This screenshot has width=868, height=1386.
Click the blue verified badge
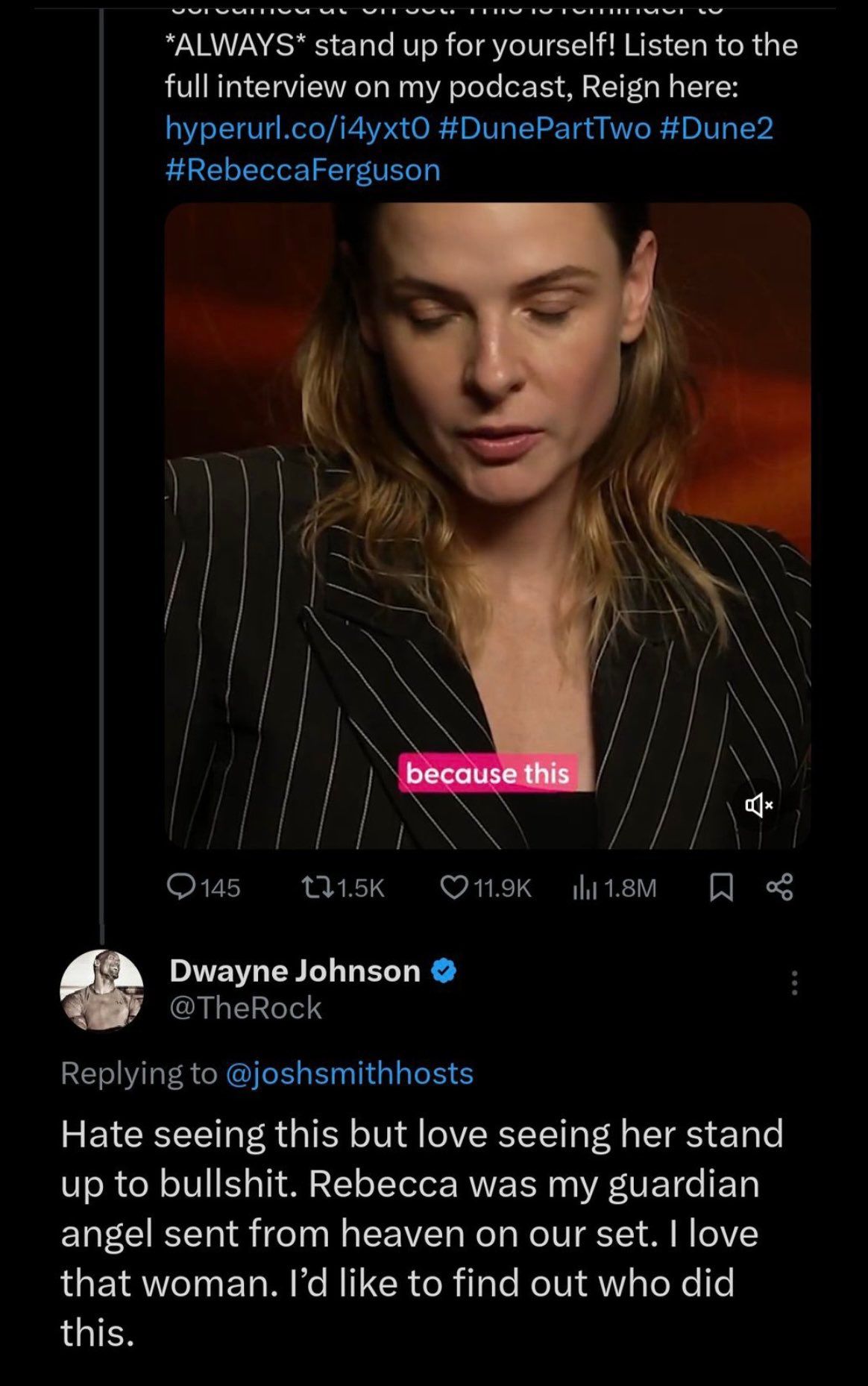click(444, 970)
